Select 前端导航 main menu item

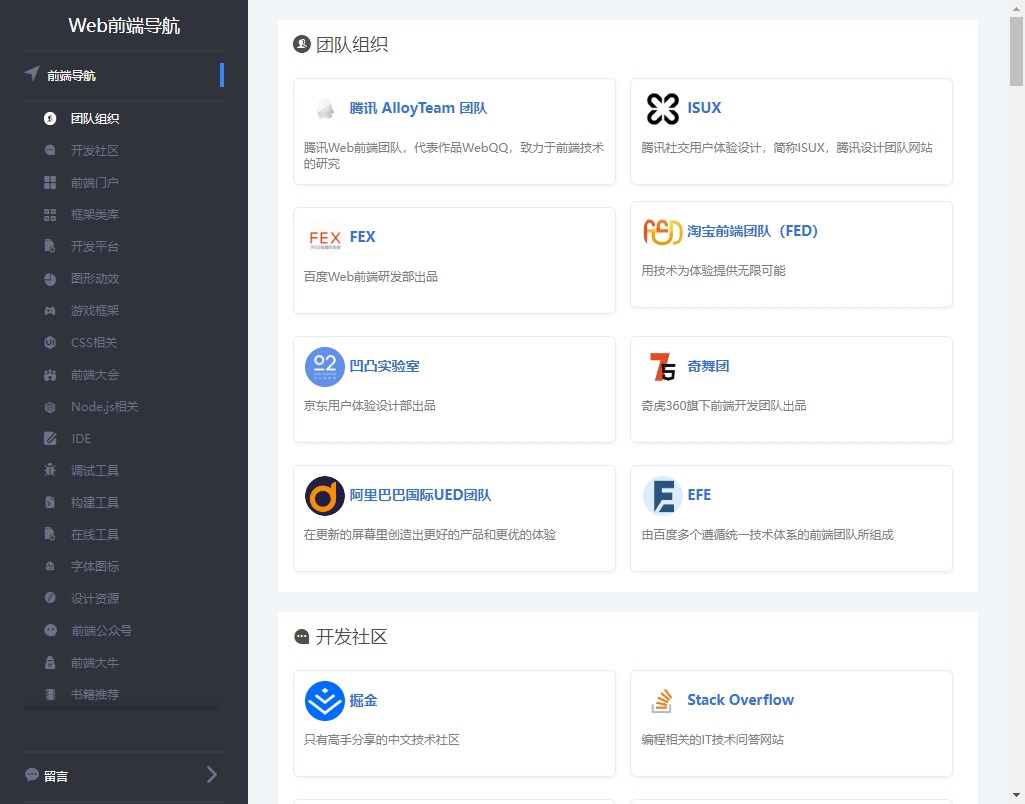point(124,75)
